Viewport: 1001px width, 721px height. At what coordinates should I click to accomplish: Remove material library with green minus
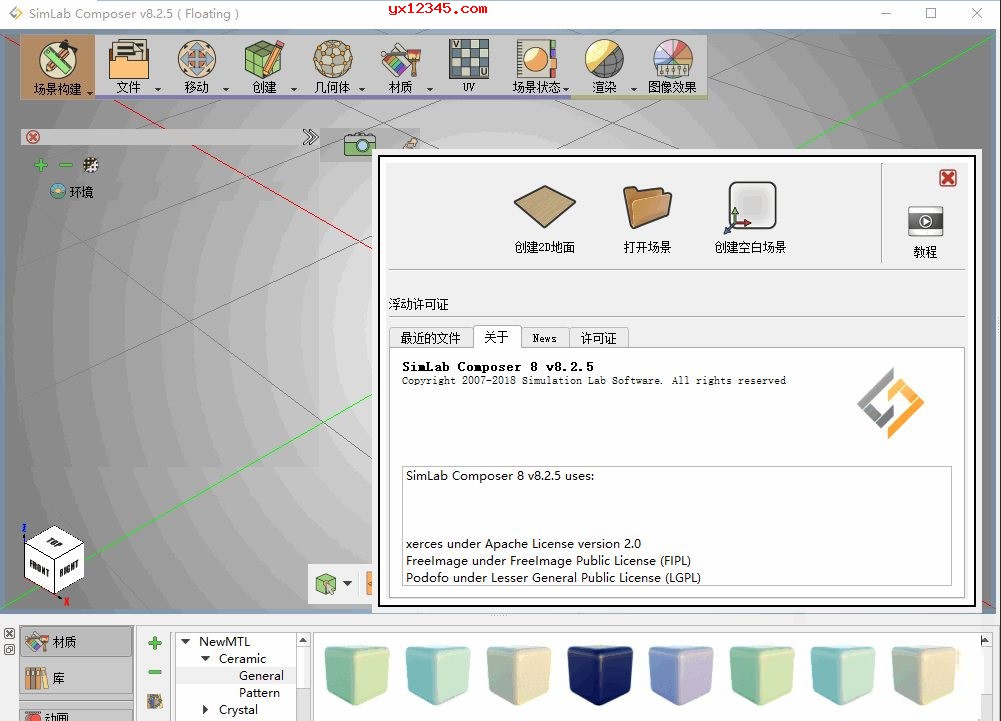point(155,672)
